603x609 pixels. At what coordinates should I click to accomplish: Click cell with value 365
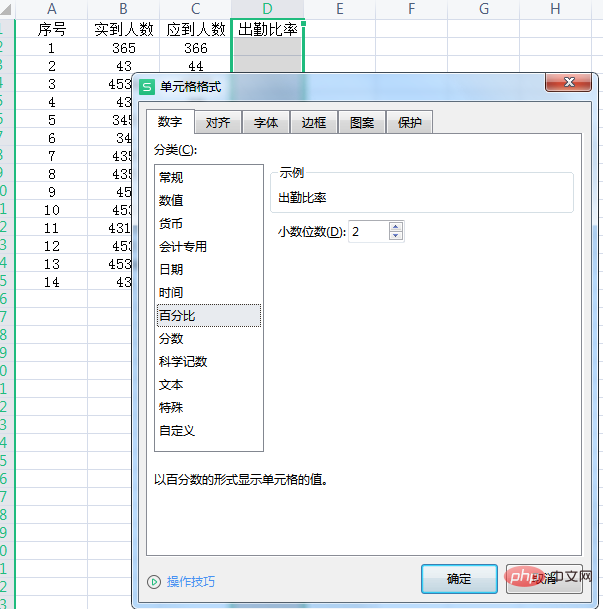coord(123,48)
